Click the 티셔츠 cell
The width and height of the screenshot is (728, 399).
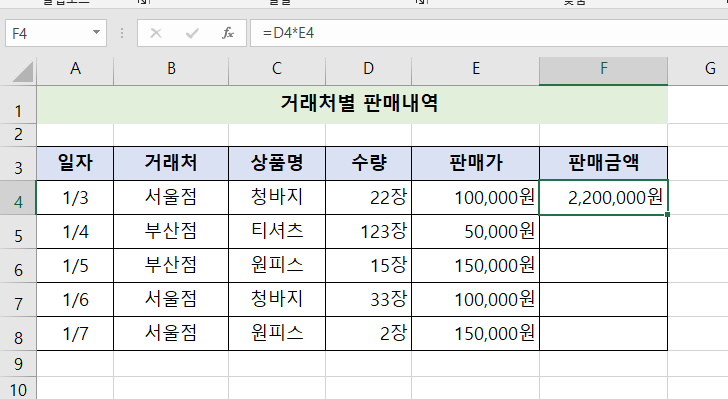pos(277,231)
